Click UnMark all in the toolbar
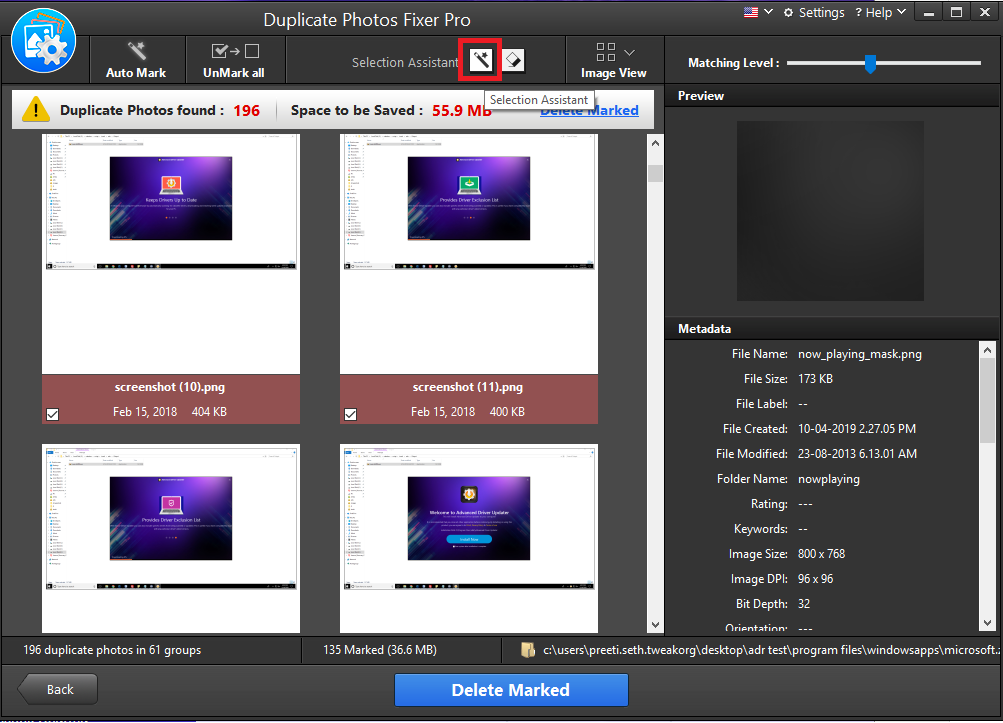 (x=234, y=60)
